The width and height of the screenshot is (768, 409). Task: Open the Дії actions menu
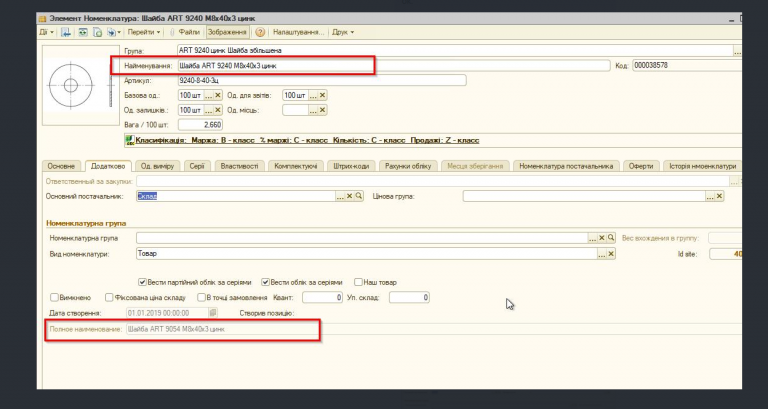(46, 32)
